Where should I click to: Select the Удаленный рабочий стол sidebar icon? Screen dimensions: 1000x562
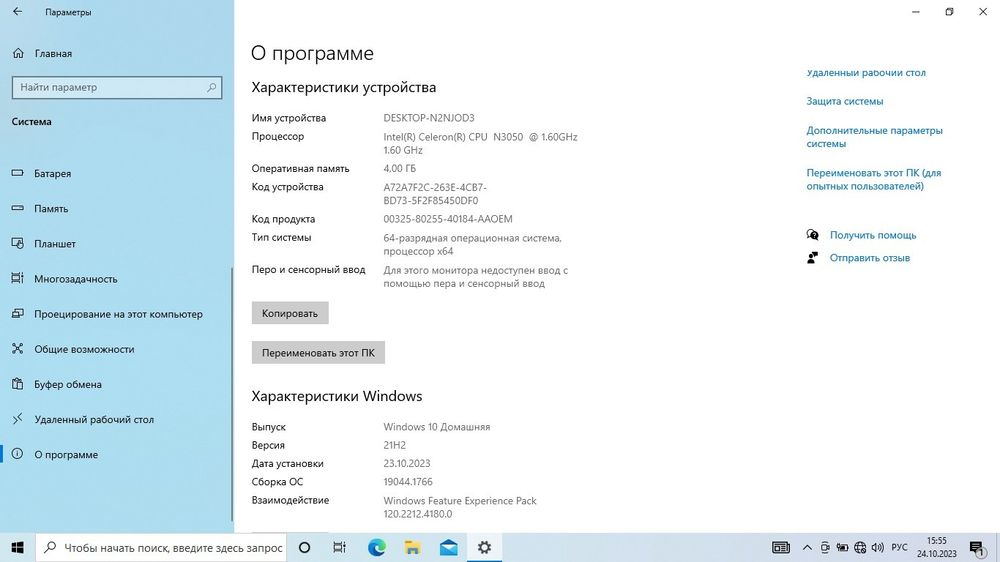[x=18, y=418]
